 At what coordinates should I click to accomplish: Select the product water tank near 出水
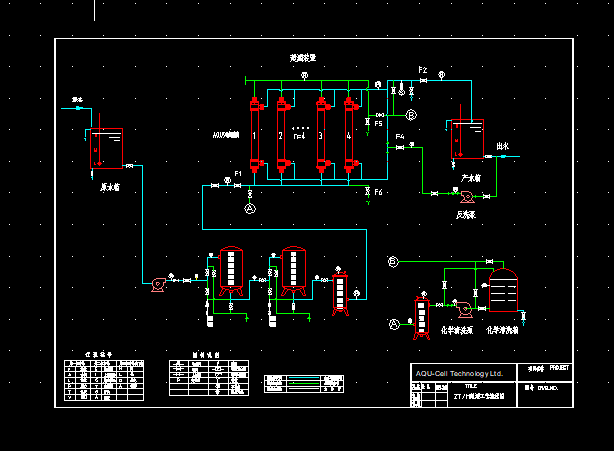click(x=468, y=139)
